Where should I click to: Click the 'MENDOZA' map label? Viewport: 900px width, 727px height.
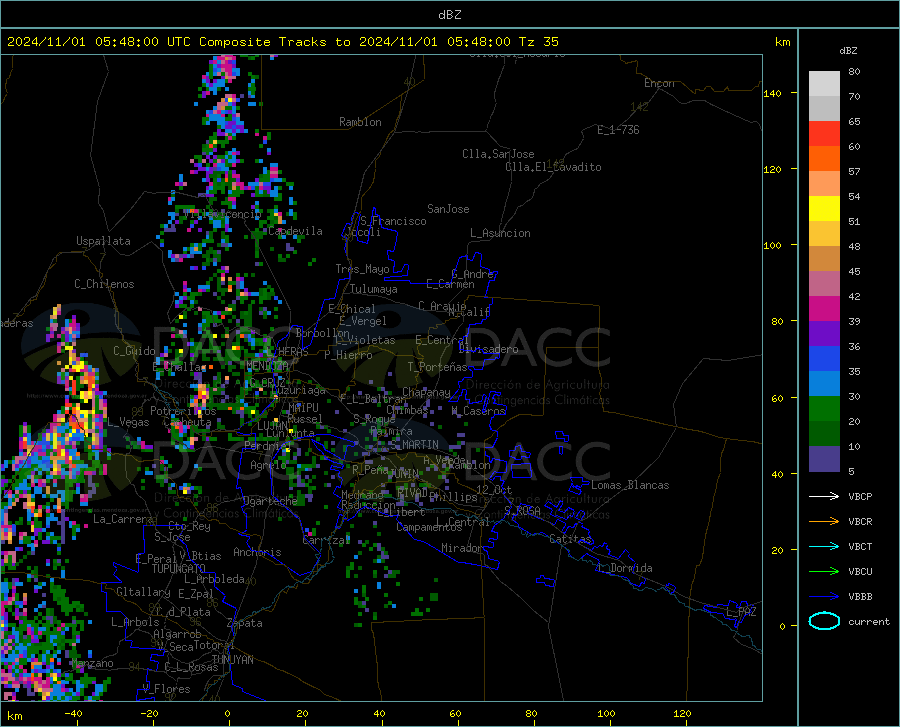(267, 366)
